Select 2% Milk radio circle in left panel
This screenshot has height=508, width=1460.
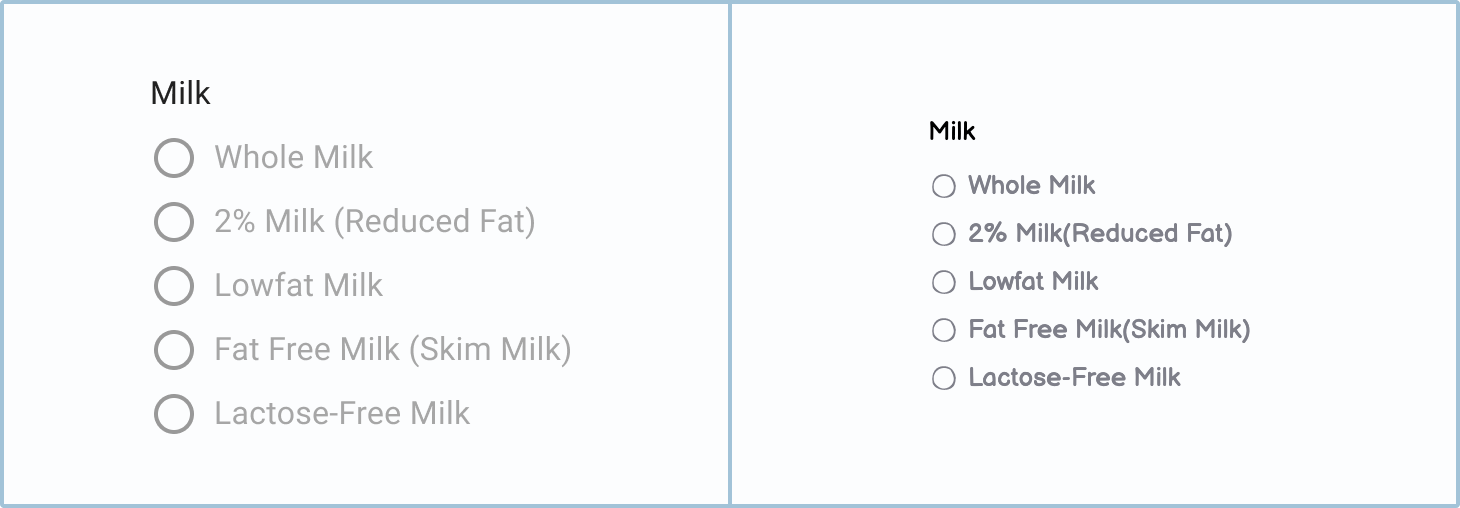[174, 222]
